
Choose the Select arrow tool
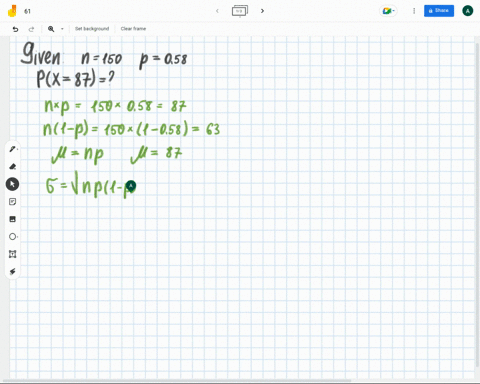point(12,184)
